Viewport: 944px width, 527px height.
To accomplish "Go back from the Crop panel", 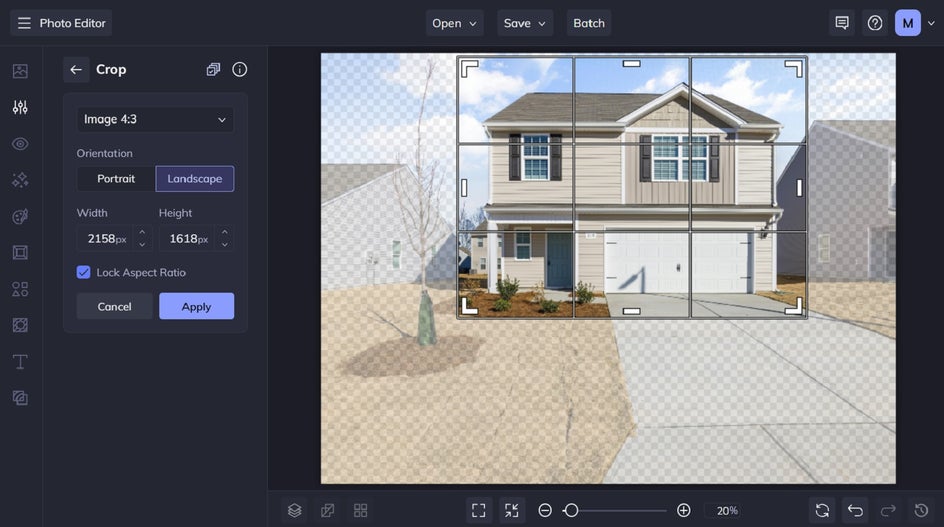I will point(76,69).
